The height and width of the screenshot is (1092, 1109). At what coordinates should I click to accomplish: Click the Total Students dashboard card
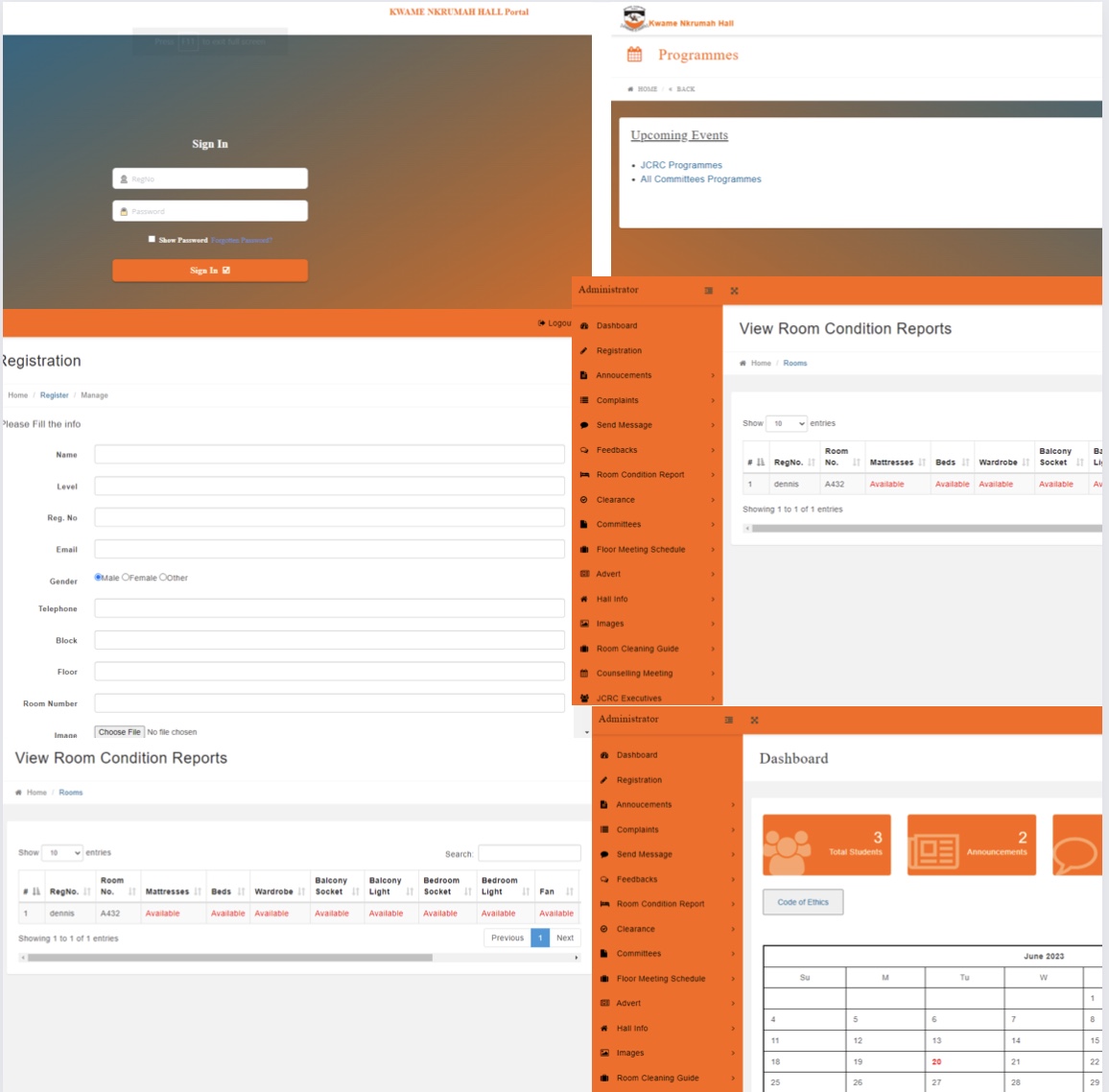pos(827,844)
